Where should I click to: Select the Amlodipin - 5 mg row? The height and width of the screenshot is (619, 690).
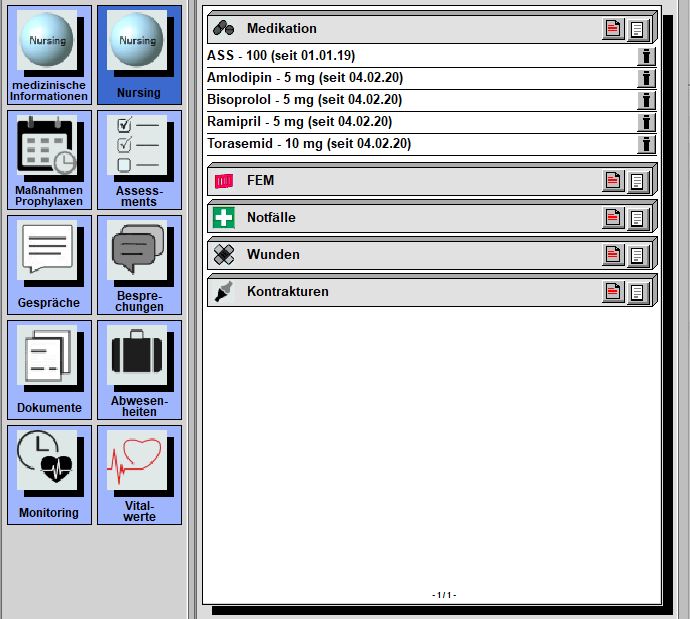pos(431,78)
